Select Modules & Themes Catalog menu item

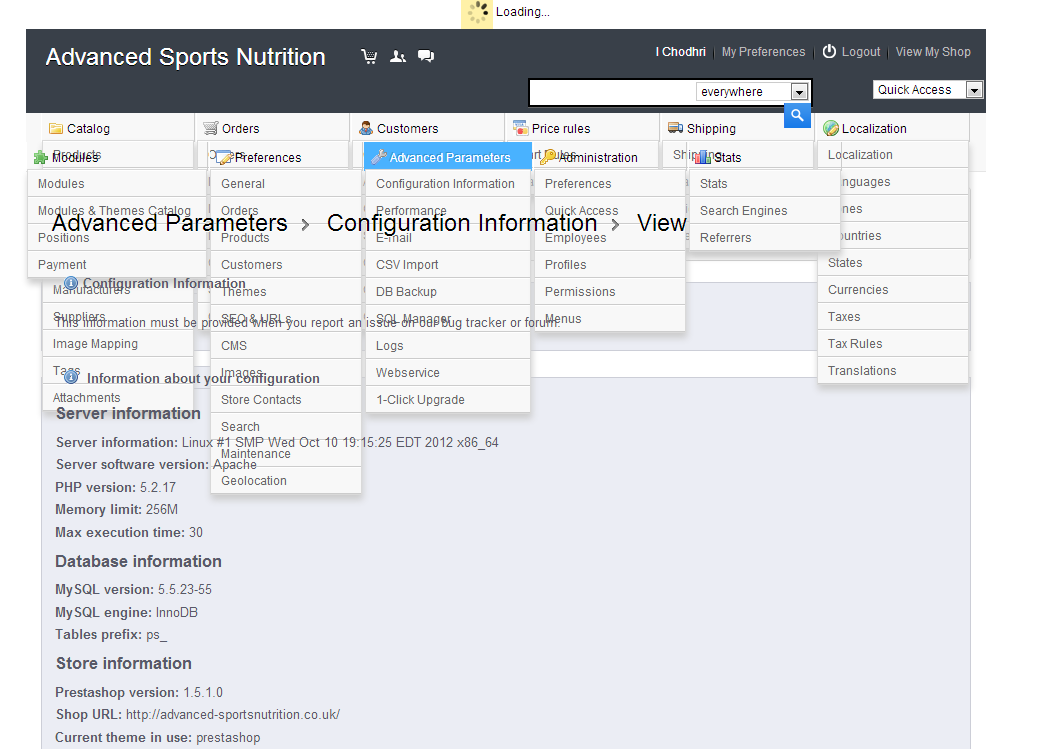[116, 211]
